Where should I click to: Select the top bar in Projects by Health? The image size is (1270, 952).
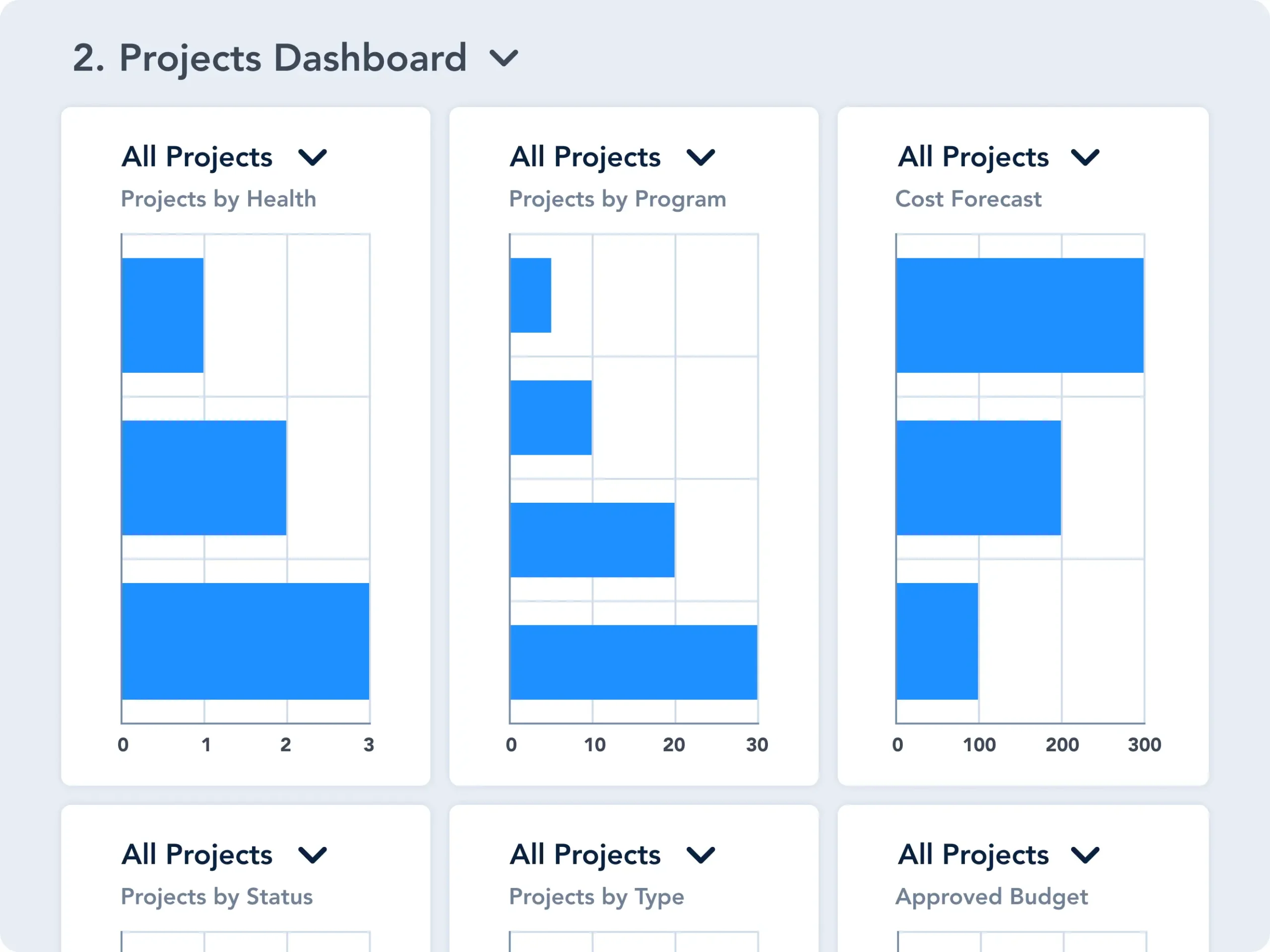[x=163, y=315]
